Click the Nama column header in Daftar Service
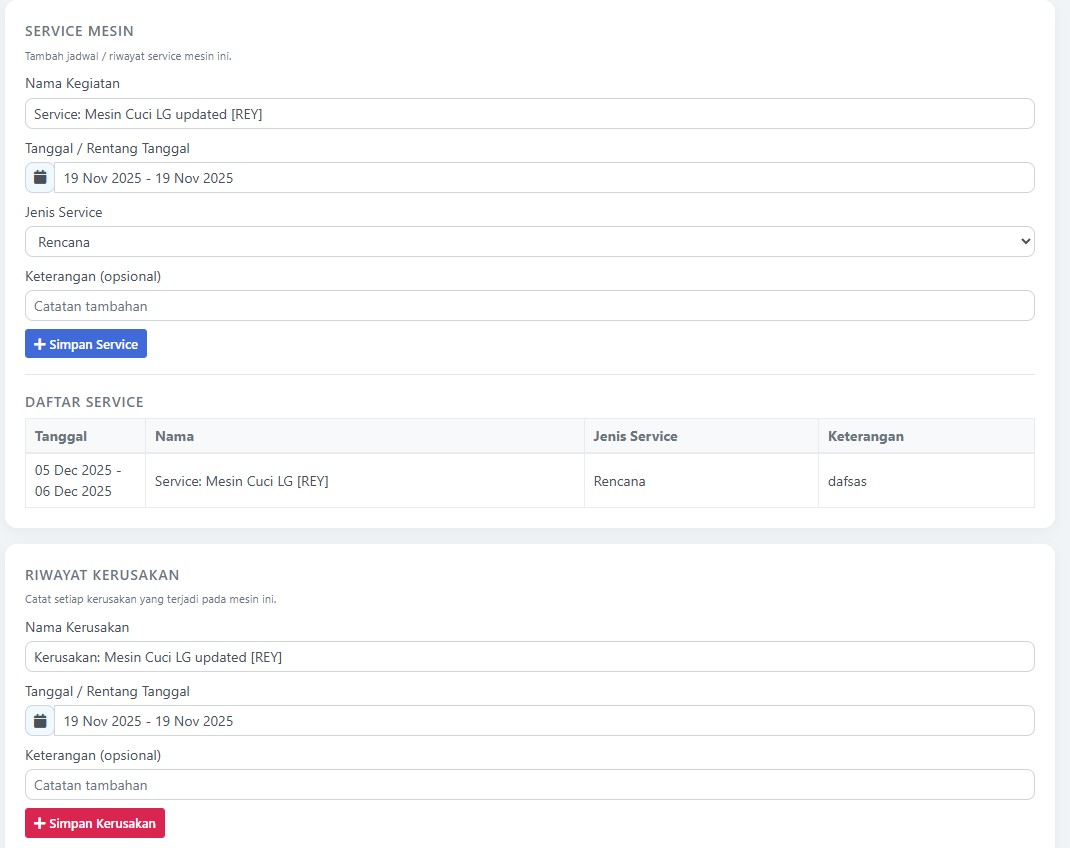1070x848 pixels. pos(175,436)
